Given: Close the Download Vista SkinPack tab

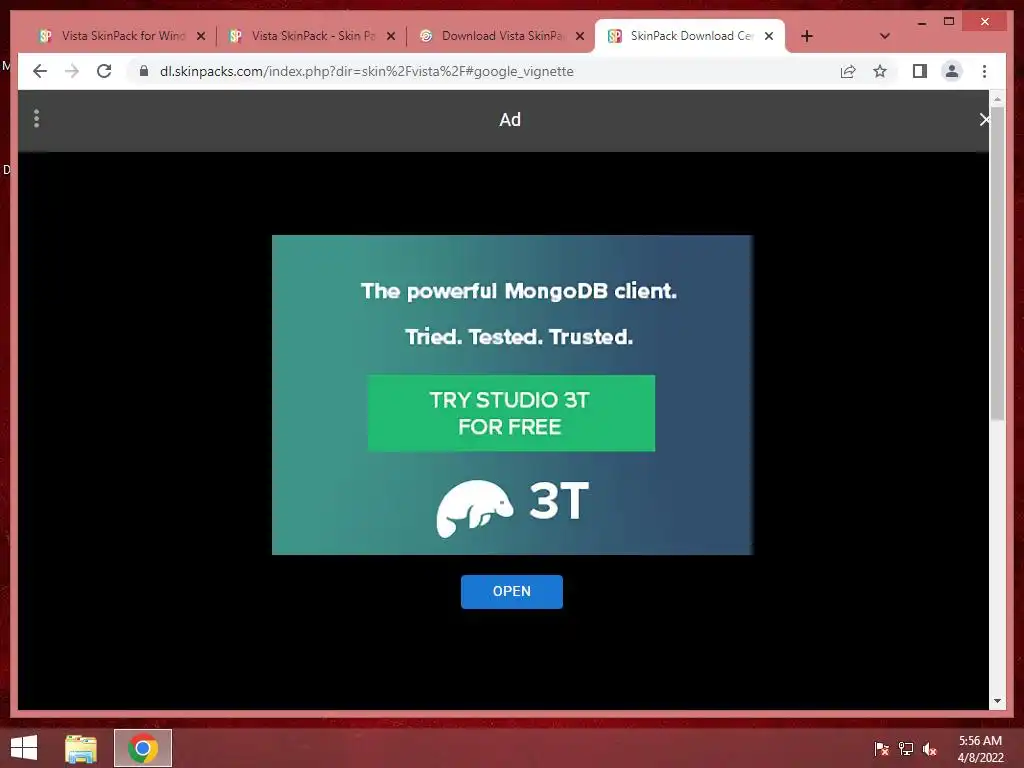Looking at the screenshot, I should tap(580, 36).
